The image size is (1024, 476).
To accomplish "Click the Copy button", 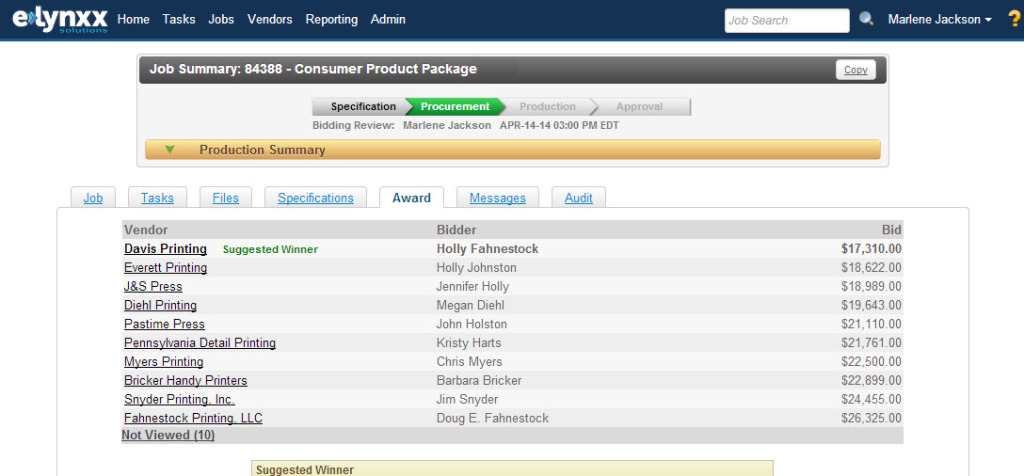I will tap(856, 70).
